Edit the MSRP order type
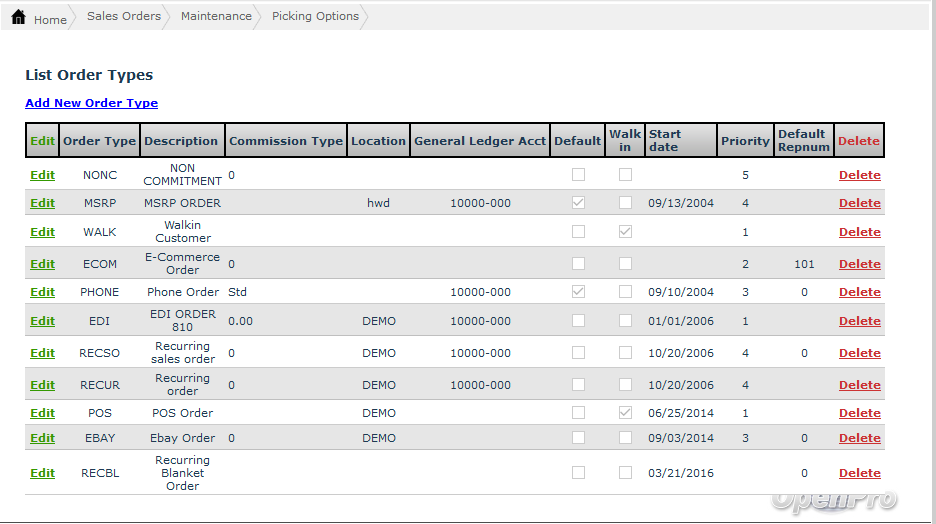This screenshot has height=524, width=936. point(42,203)
